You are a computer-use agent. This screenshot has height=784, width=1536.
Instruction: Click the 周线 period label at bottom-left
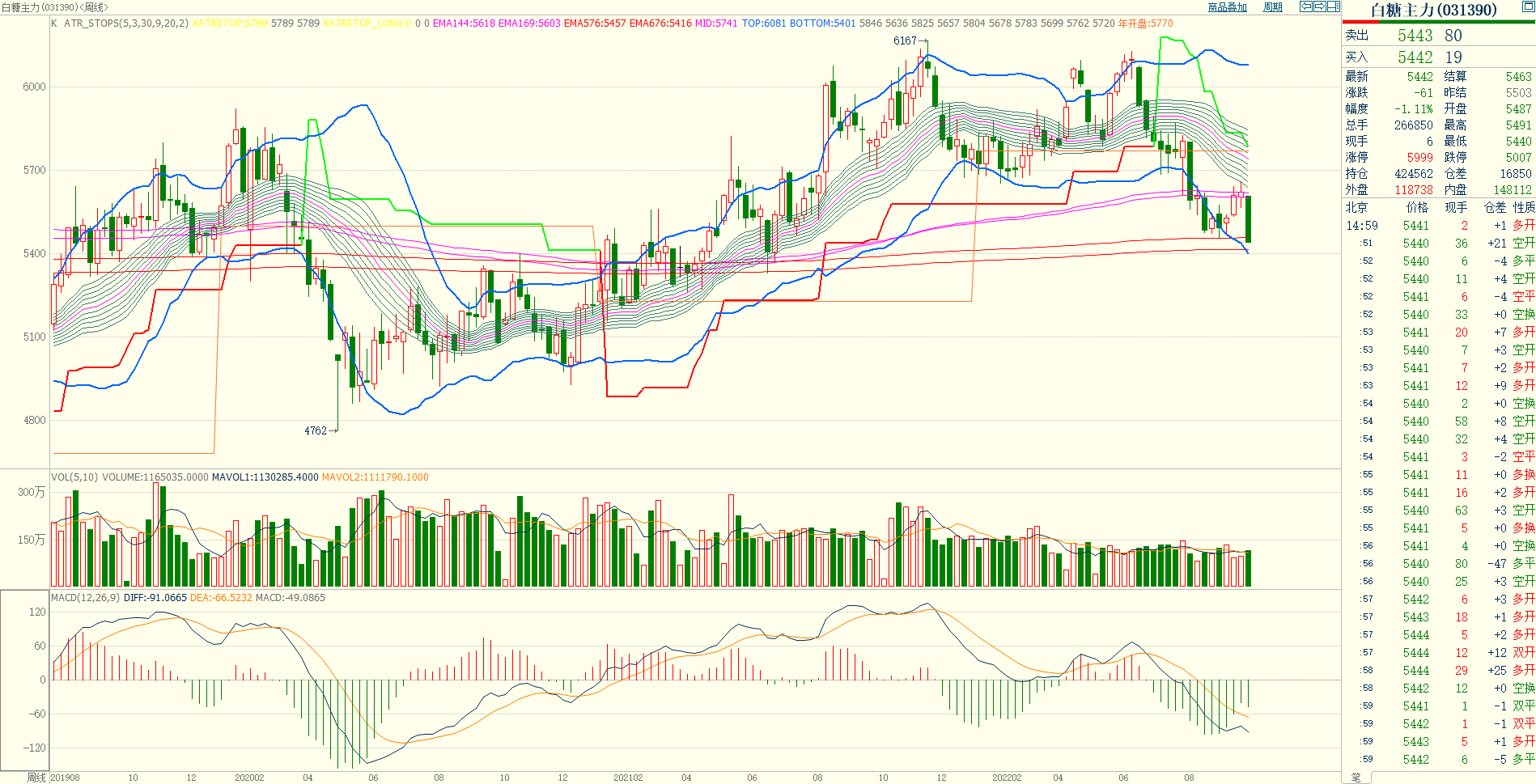pos(36,778)
